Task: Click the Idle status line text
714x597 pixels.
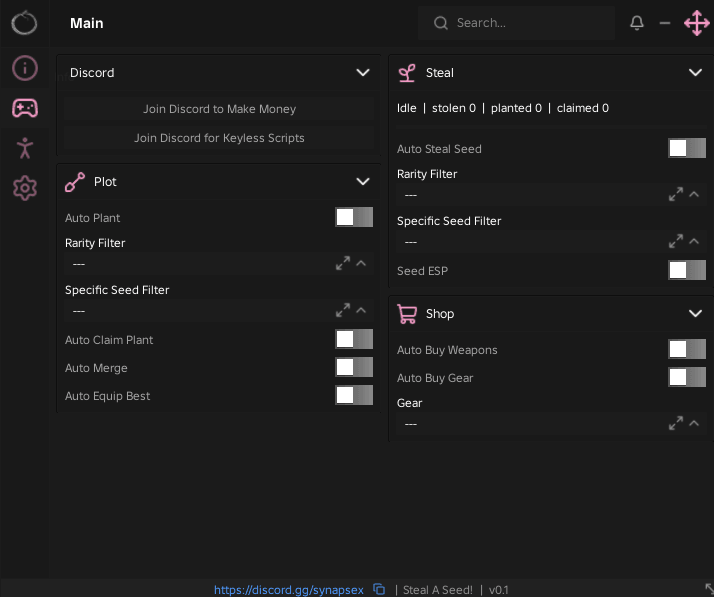Action: 503,108
